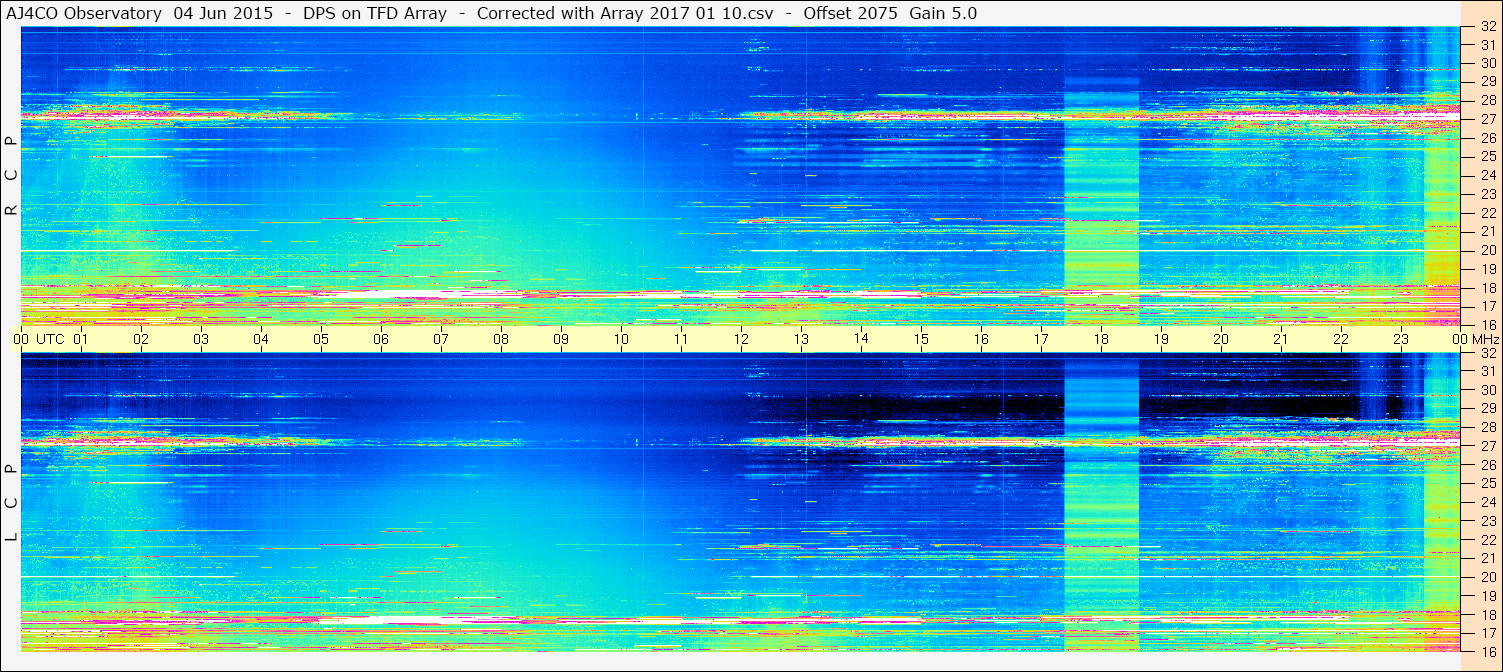Click the 18 hour time label

pos(1101,339)
